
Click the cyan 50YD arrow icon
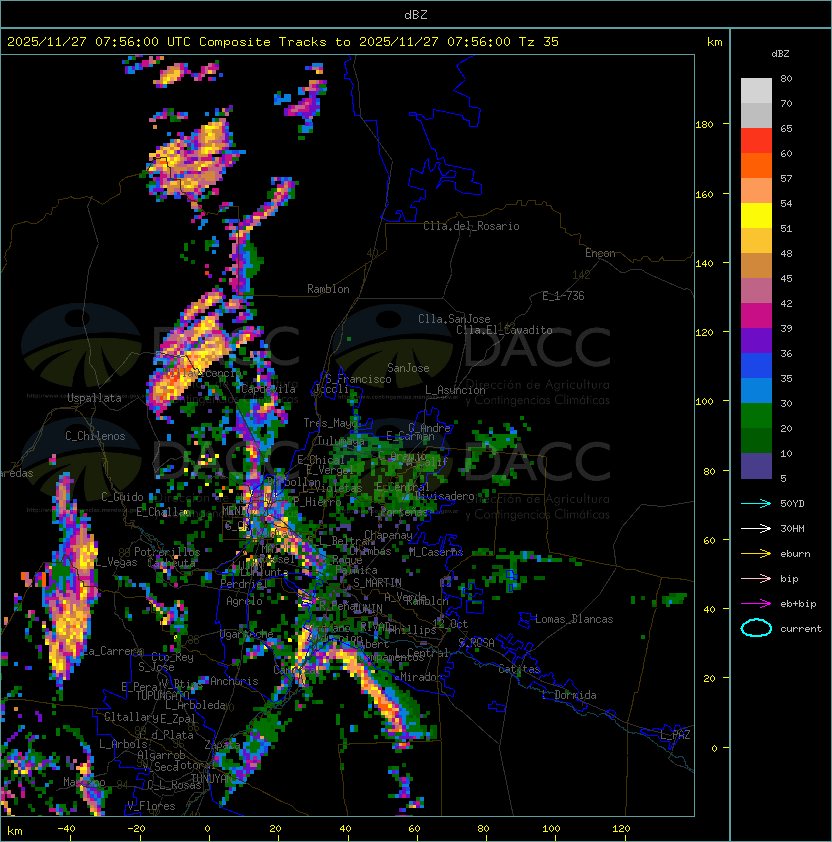coord(756,503)
